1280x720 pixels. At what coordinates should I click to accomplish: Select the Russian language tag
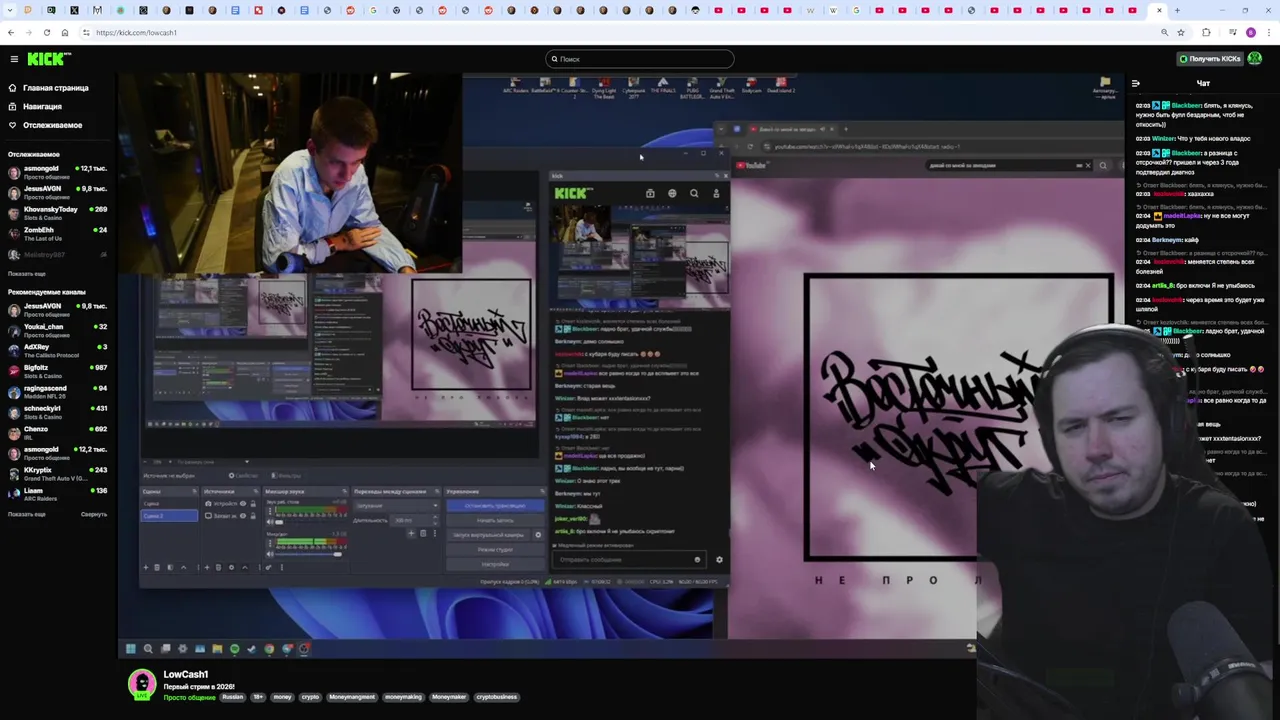pyautogui.click(x=232, y=697)
